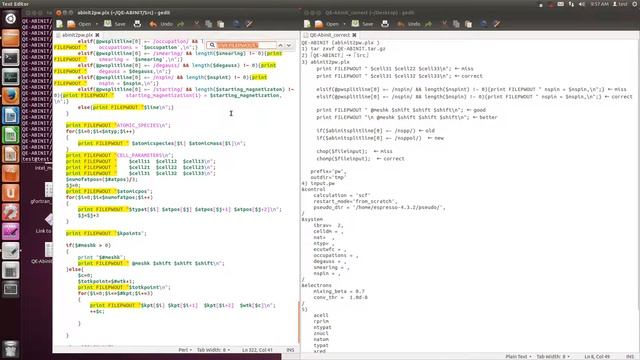Open sound volume indicator in top panel

click(582, 4)
